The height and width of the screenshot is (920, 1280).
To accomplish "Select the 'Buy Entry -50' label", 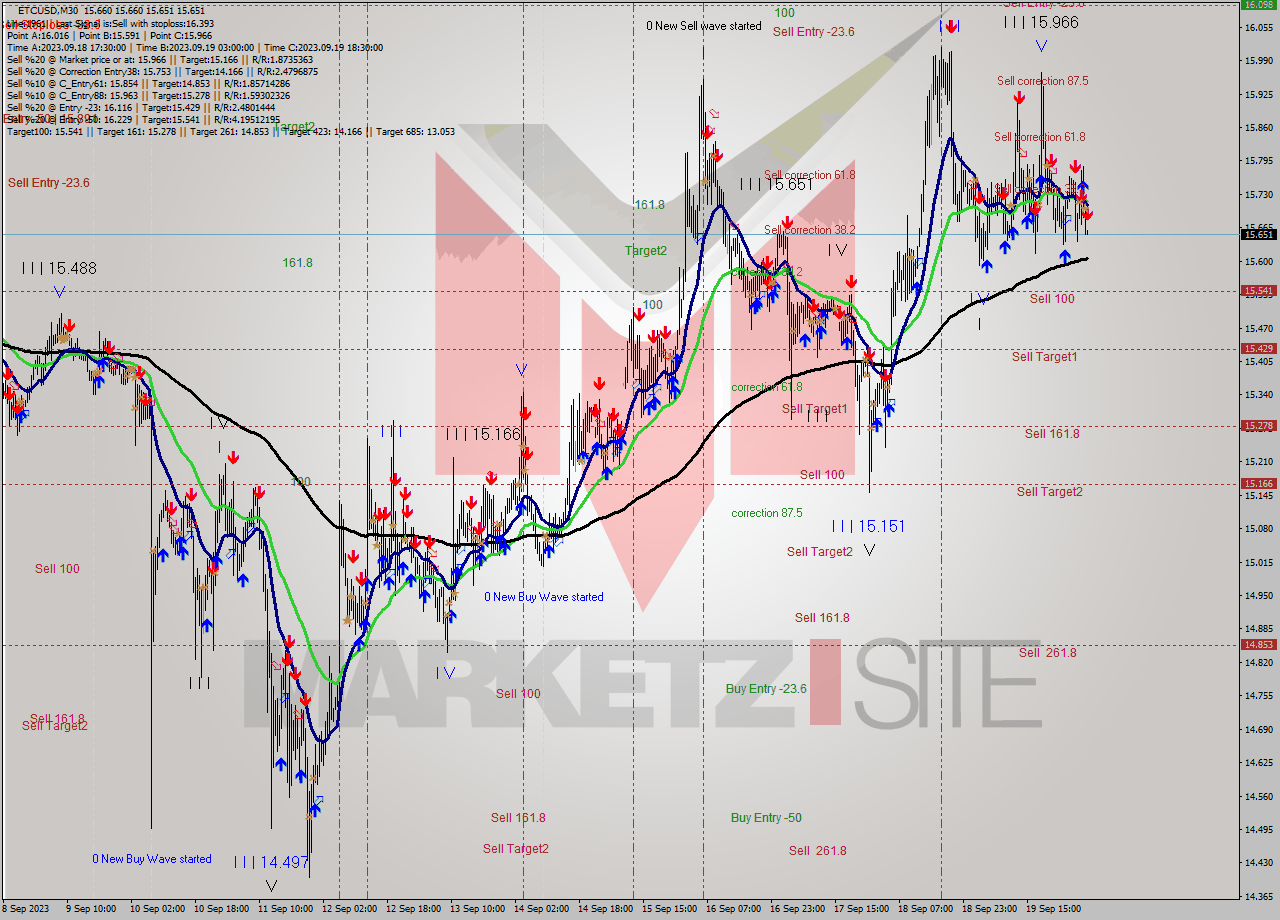I will 766,818.
